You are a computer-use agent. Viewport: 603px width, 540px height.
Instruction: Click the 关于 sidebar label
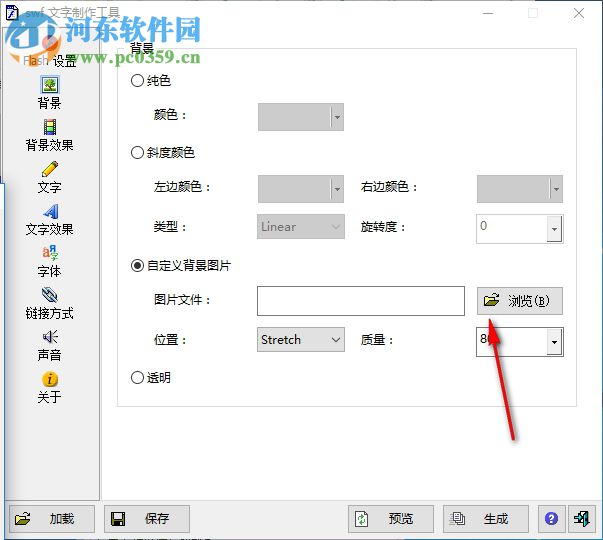point(50,397)
